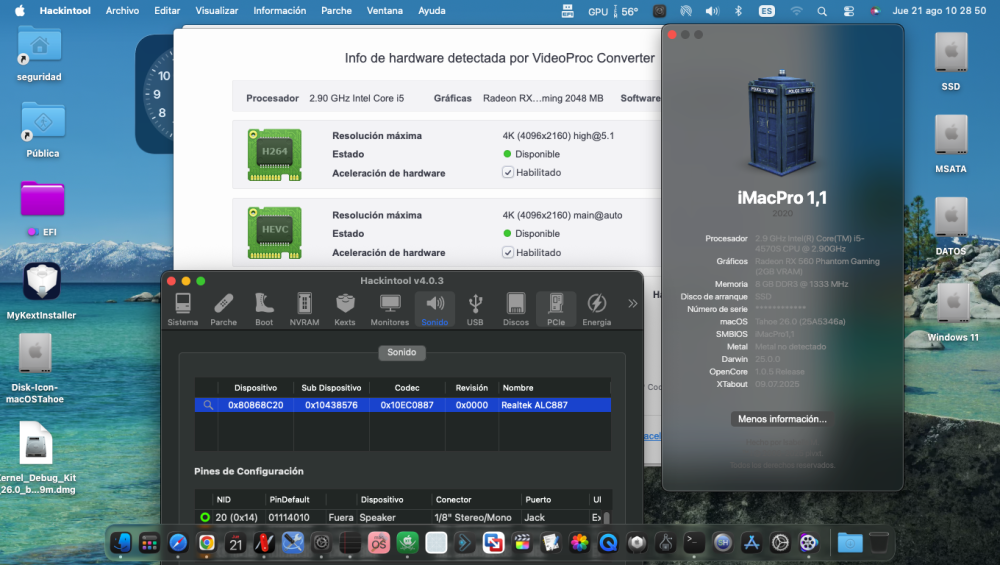1000x565 pixels.
Task: Open the MSATA drive on desktop
Action: pyautogui.click(x=951, y=143)
